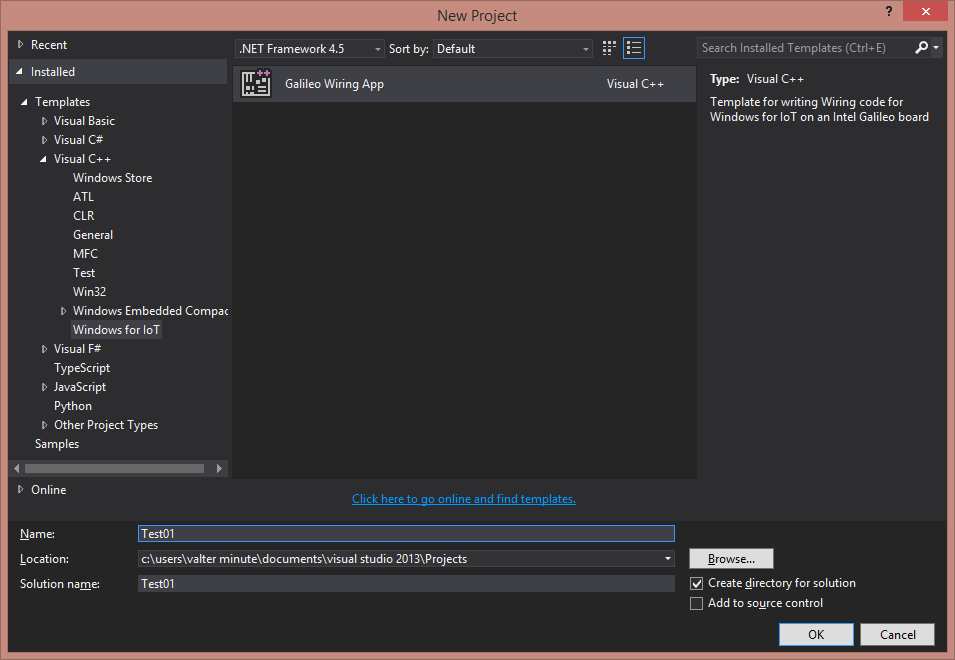Viewport: 955px width, 660px height.
Task: Open the Sort by Default dropdown
Action: (513, 49)
